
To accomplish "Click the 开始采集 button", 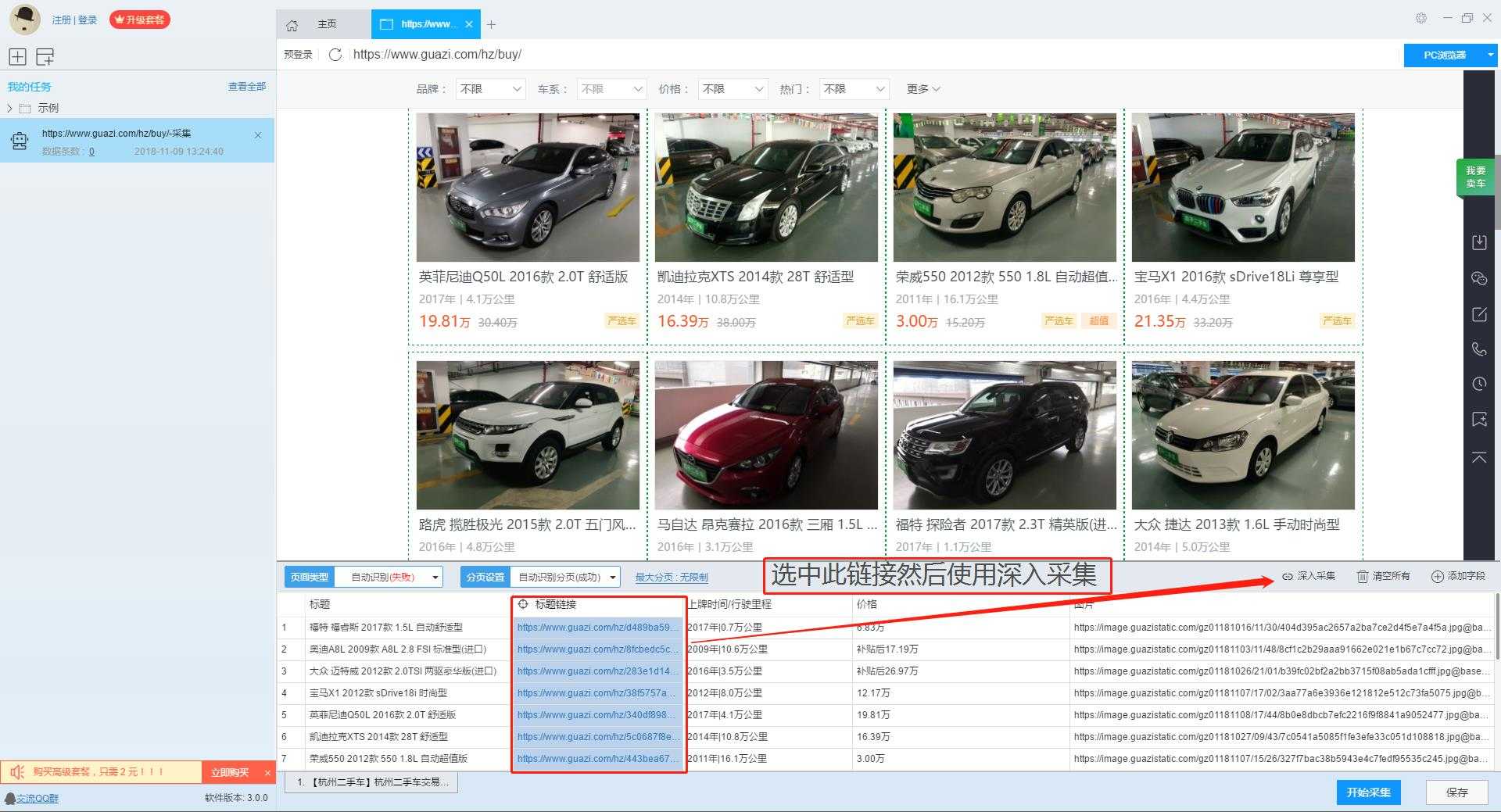I will pos(1368,792).
